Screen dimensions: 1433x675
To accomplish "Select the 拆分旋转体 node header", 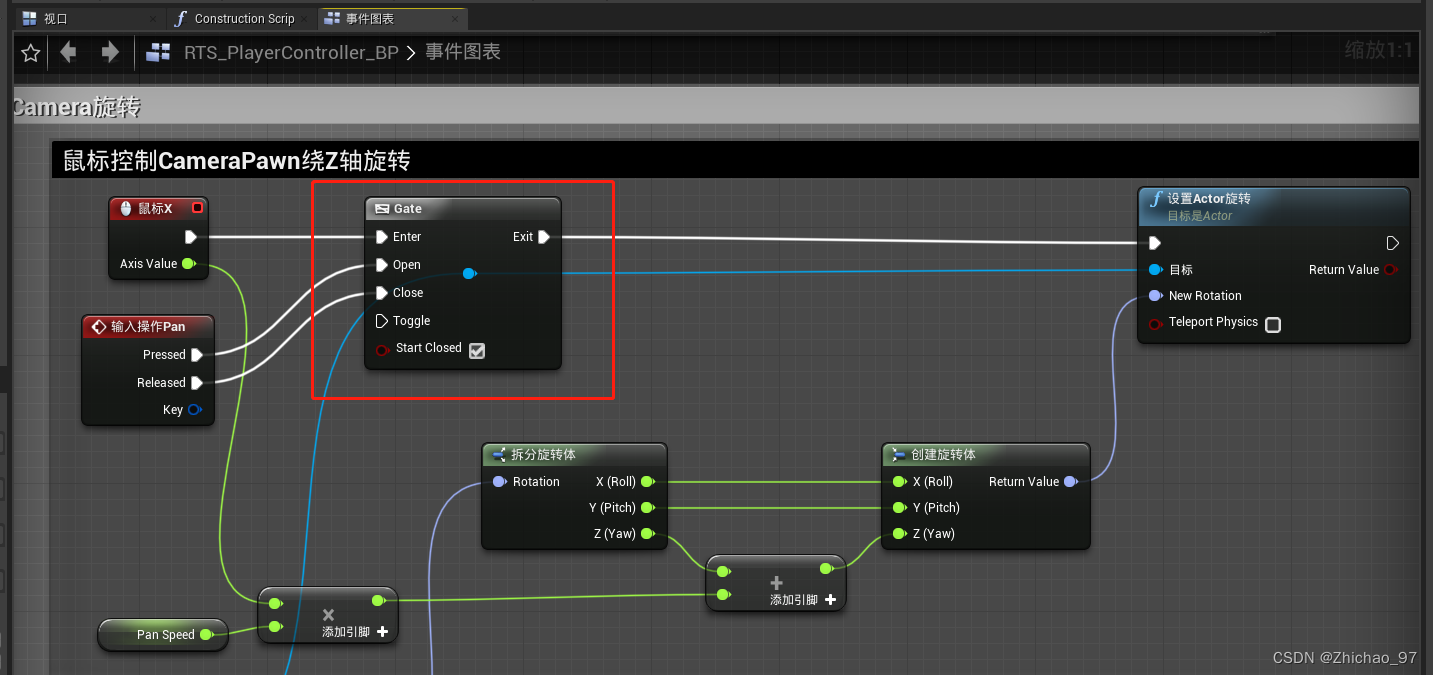I will tap(573, 455).
